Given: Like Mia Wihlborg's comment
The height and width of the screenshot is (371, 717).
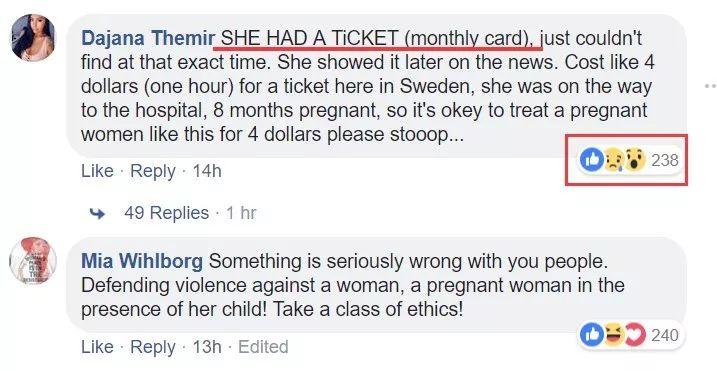Looking at the screenshot, I should 97,347.
